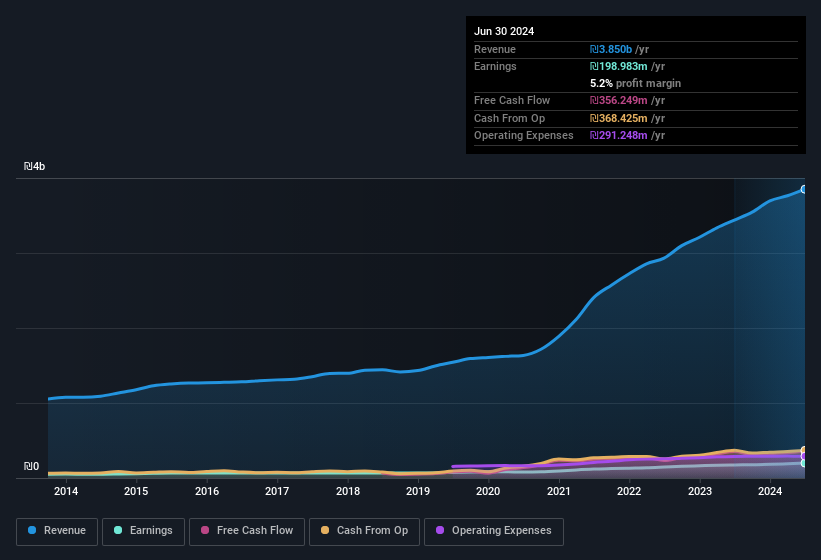821x560 pixels.
Task: Click the ₪0 y-axis label
Action: point(31,466)
